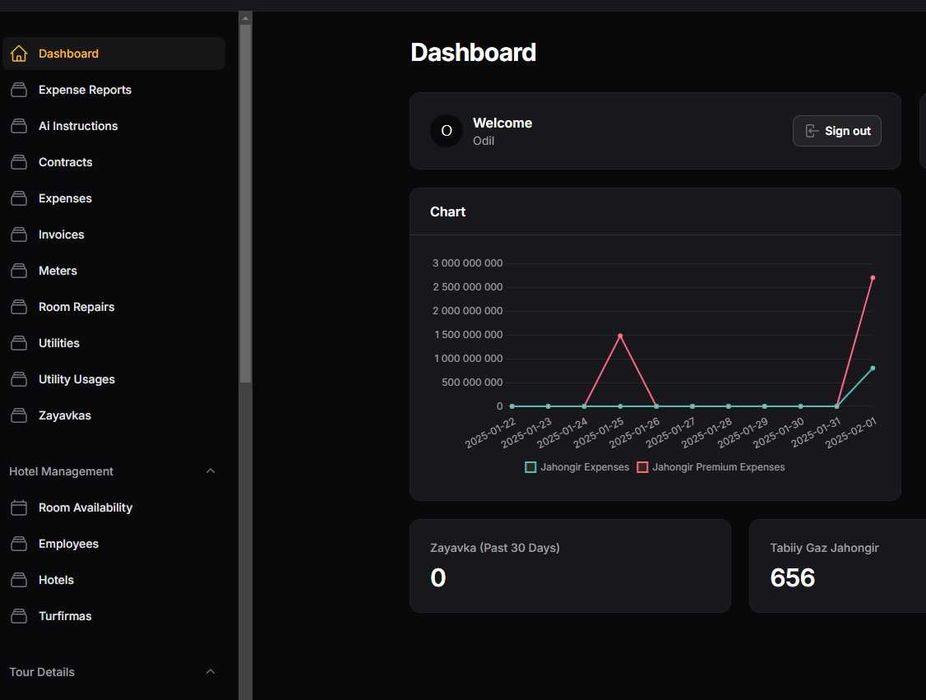This screenshot has width=926, height=700.
Task: Open the Expense Reports page label
Action: tap(85, 90)
